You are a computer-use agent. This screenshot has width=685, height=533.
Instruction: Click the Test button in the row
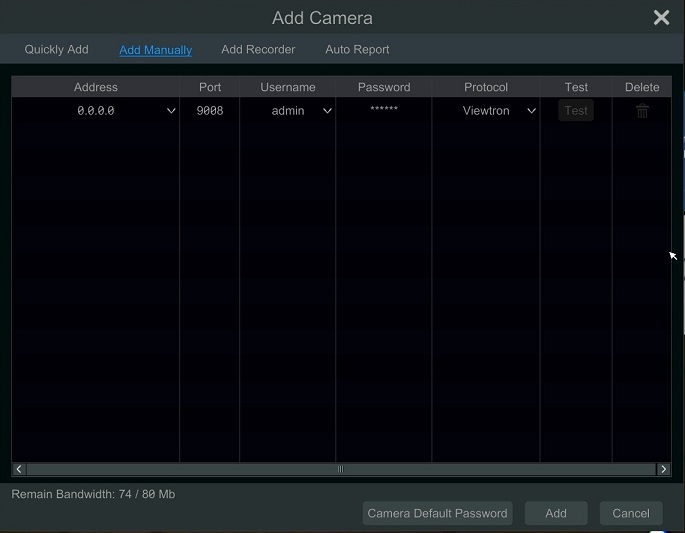pos(576,111)
